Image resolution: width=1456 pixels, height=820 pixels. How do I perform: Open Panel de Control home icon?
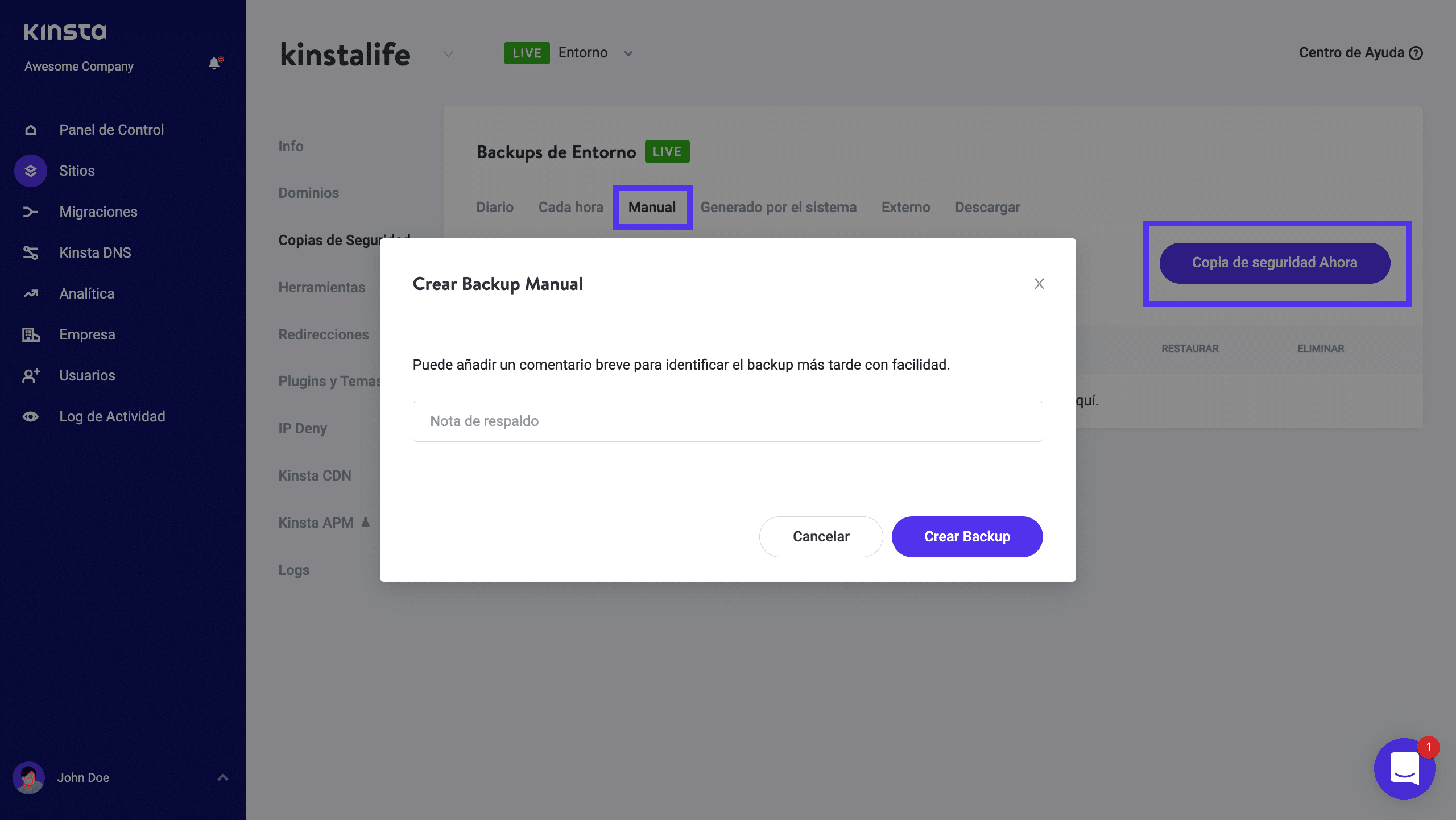pyautogui.click(x=31, y=130)
